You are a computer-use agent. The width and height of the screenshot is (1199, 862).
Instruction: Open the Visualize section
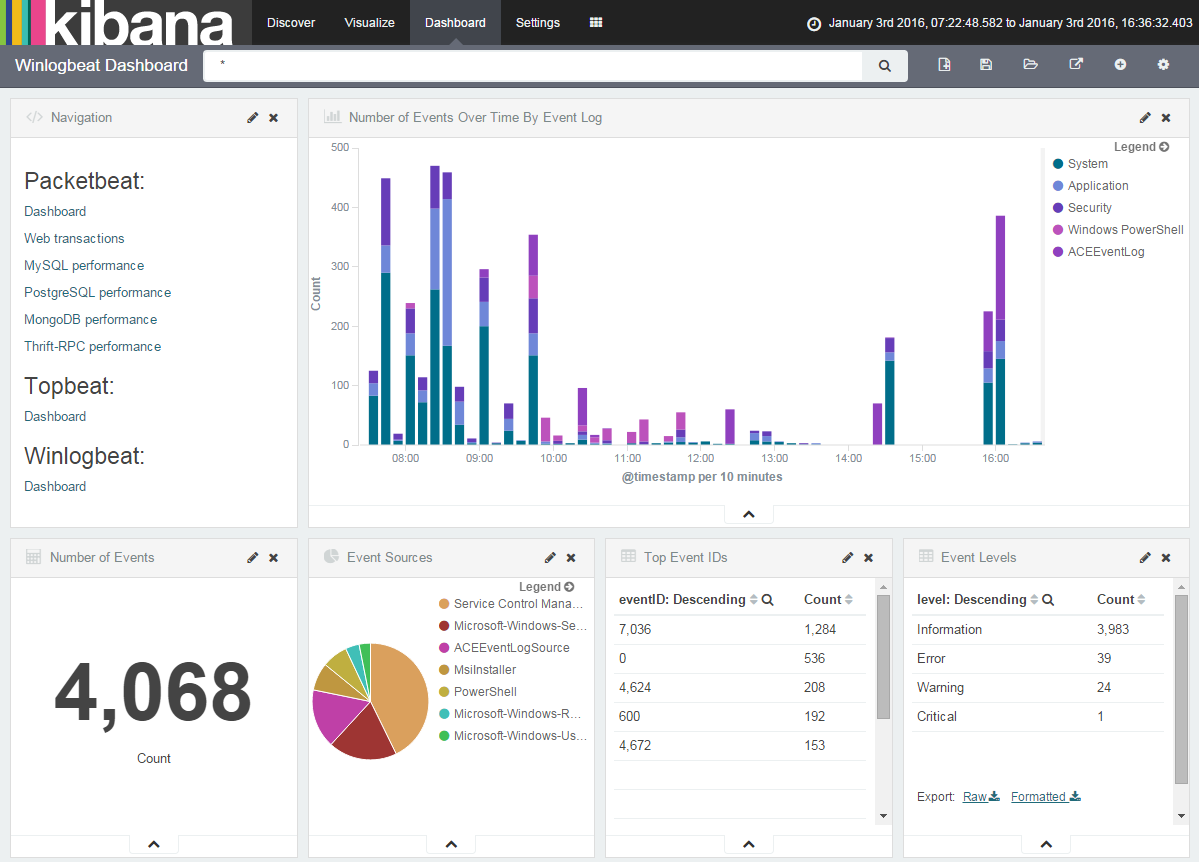(x=369, y=22)
